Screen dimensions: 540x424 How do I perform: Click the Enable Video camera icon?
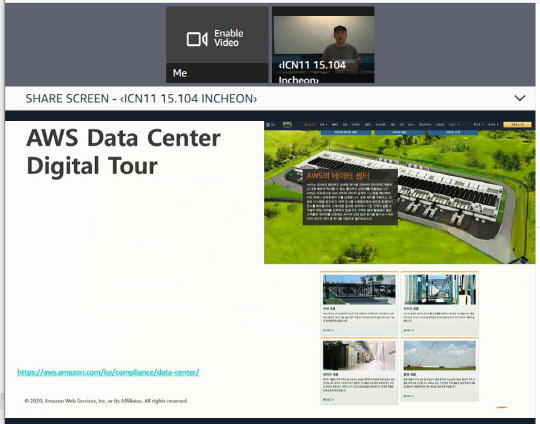(x=197, y=39)
